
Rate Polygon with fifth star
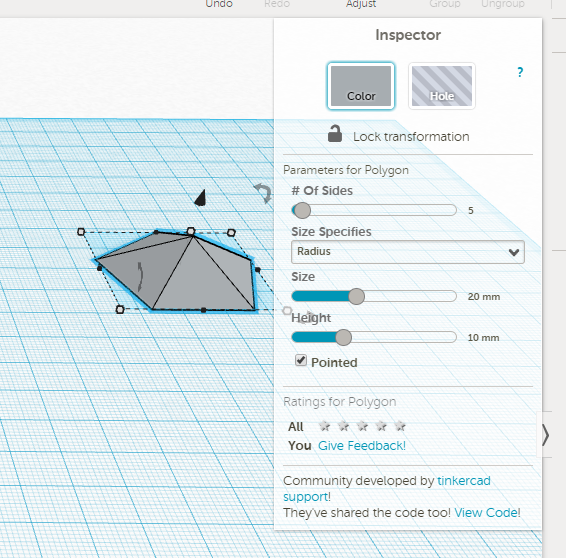(400, 426)
